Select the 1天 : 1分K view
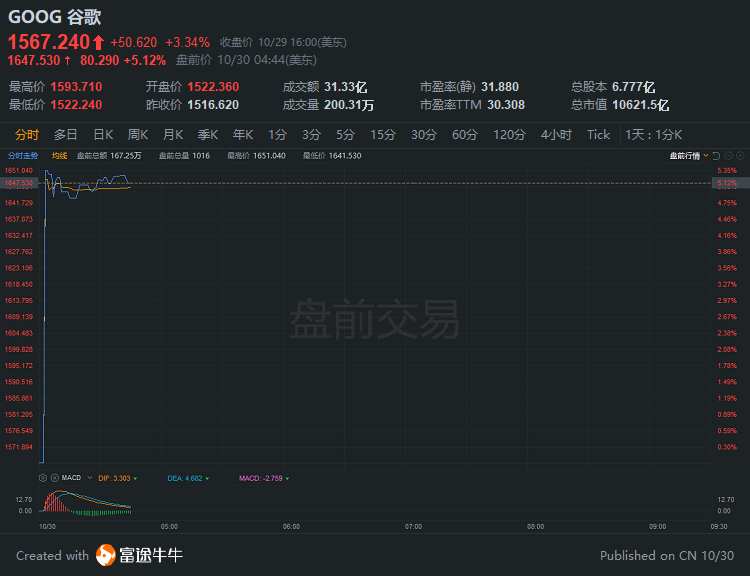 653,135
